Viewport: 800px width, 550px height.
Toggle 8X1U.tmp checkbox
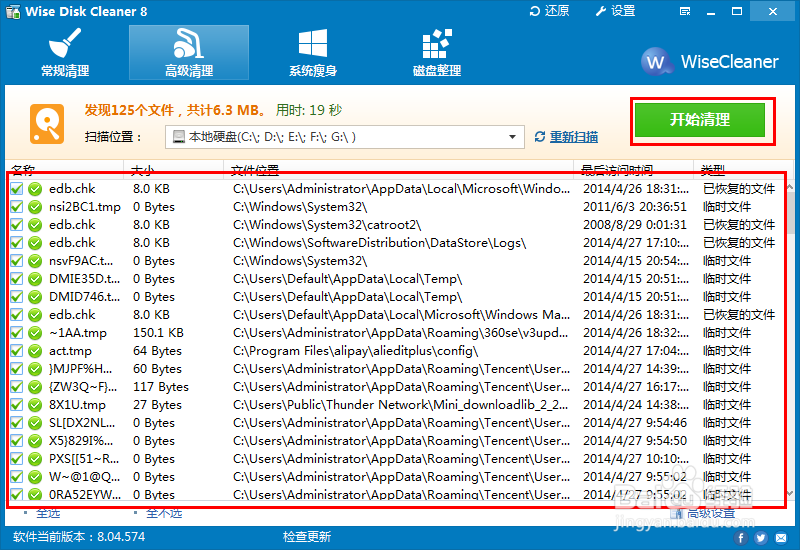click(x=16, y=405)
